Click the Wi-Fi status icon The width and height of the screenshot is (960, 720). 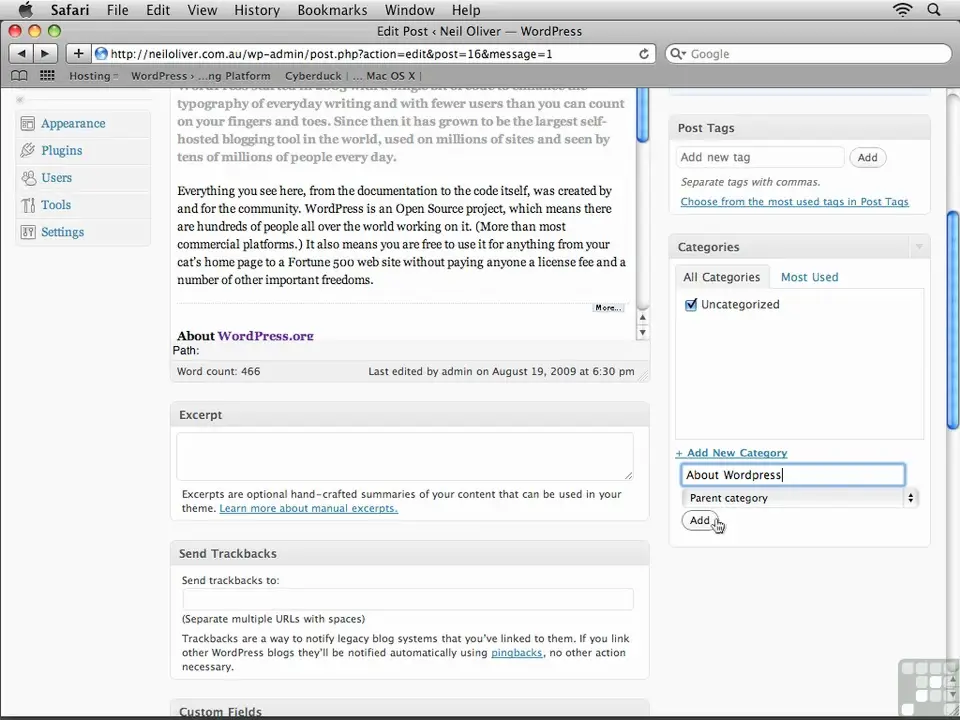pyautogui.click(x=902, y=10)
